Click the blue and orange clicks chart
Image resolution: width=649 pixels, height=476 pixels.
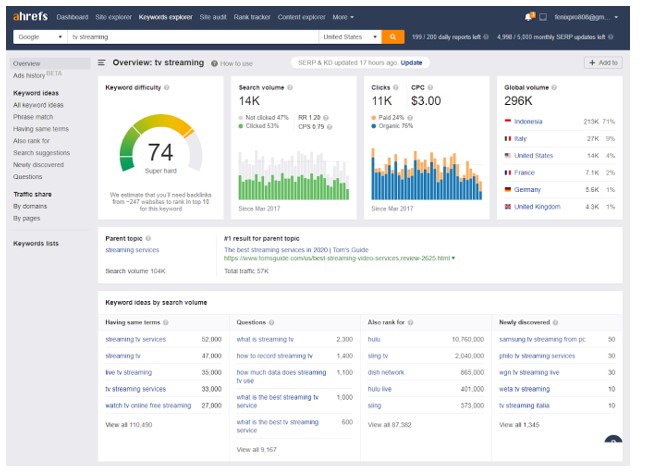pos(426,174)
